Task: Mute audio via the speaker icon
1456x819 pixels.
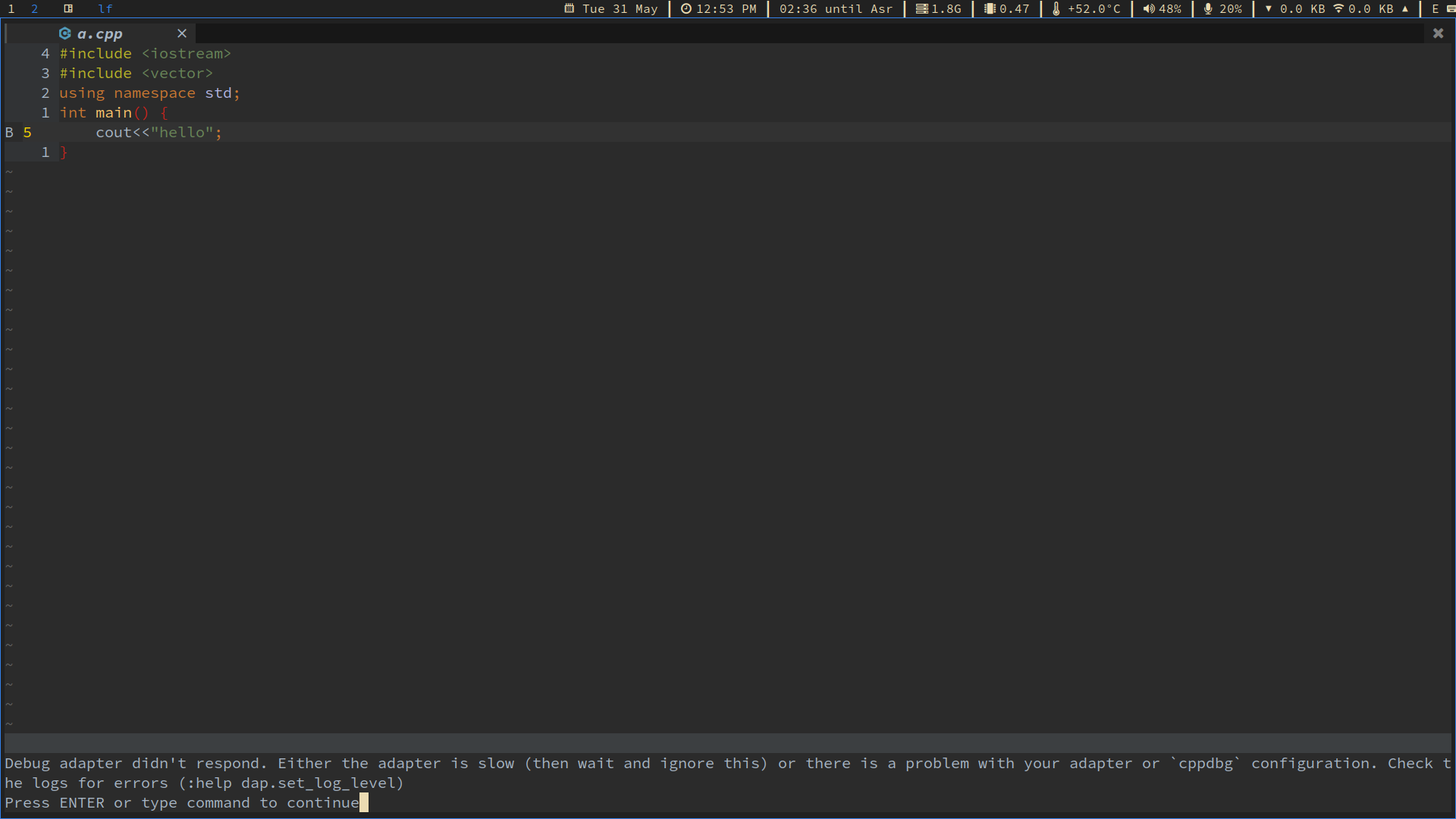Action: [x=1148, y=9]
